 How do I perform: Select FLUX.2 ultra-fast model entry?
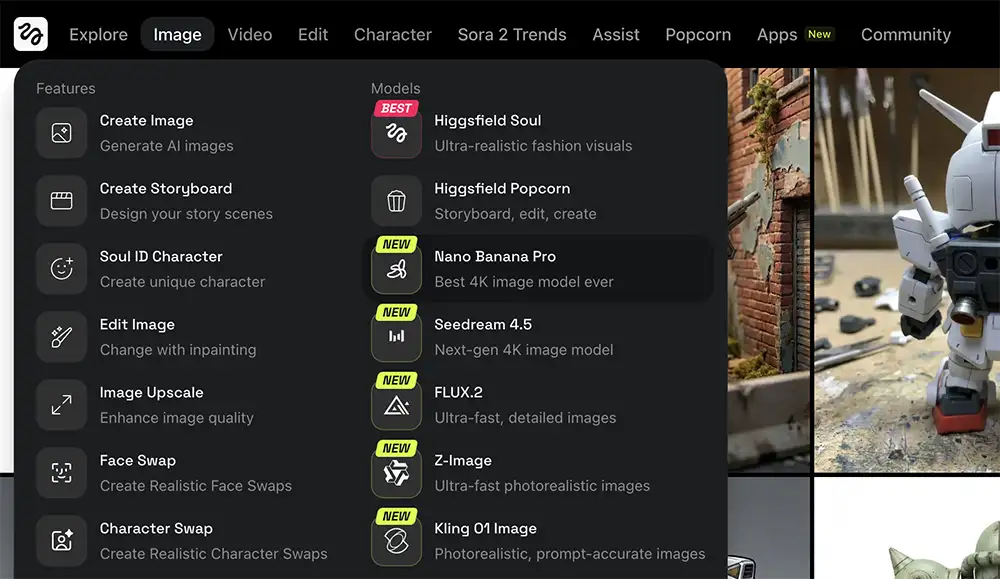click(525, 405)
